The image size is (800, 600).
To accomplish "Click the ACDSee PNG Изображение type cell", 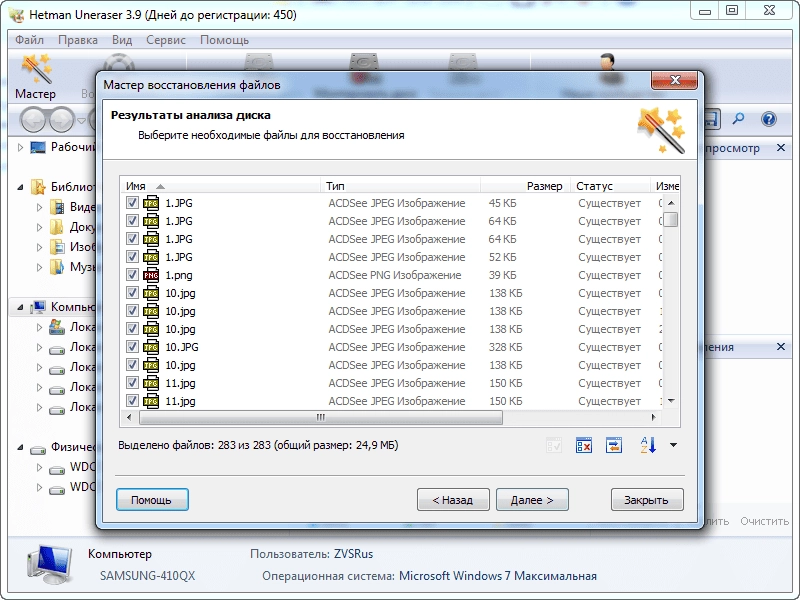I will pyautogui.click(x=395, y=275).
